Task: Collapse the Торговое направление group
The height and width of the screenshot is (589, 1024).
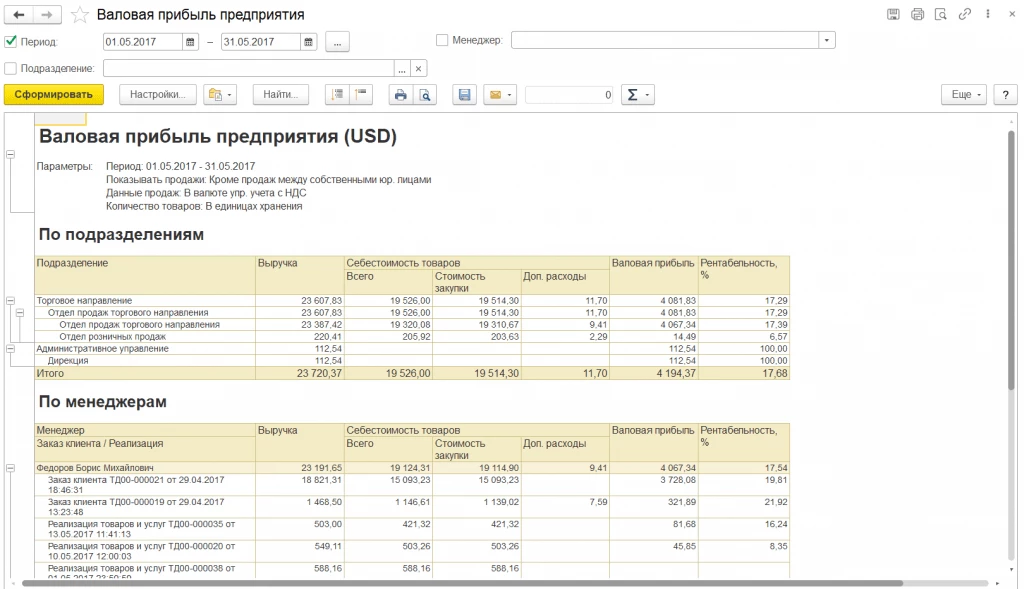Action: click(x=10, y=301)
